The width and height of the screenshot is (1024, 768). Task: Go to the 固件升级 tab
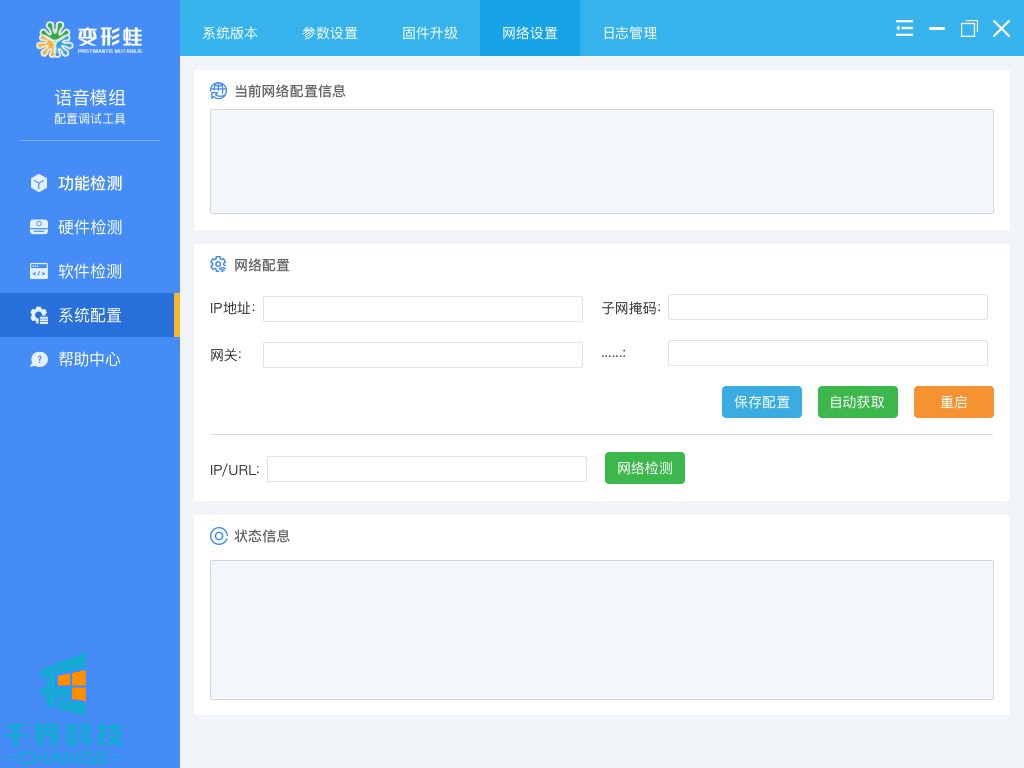(430, 33)
